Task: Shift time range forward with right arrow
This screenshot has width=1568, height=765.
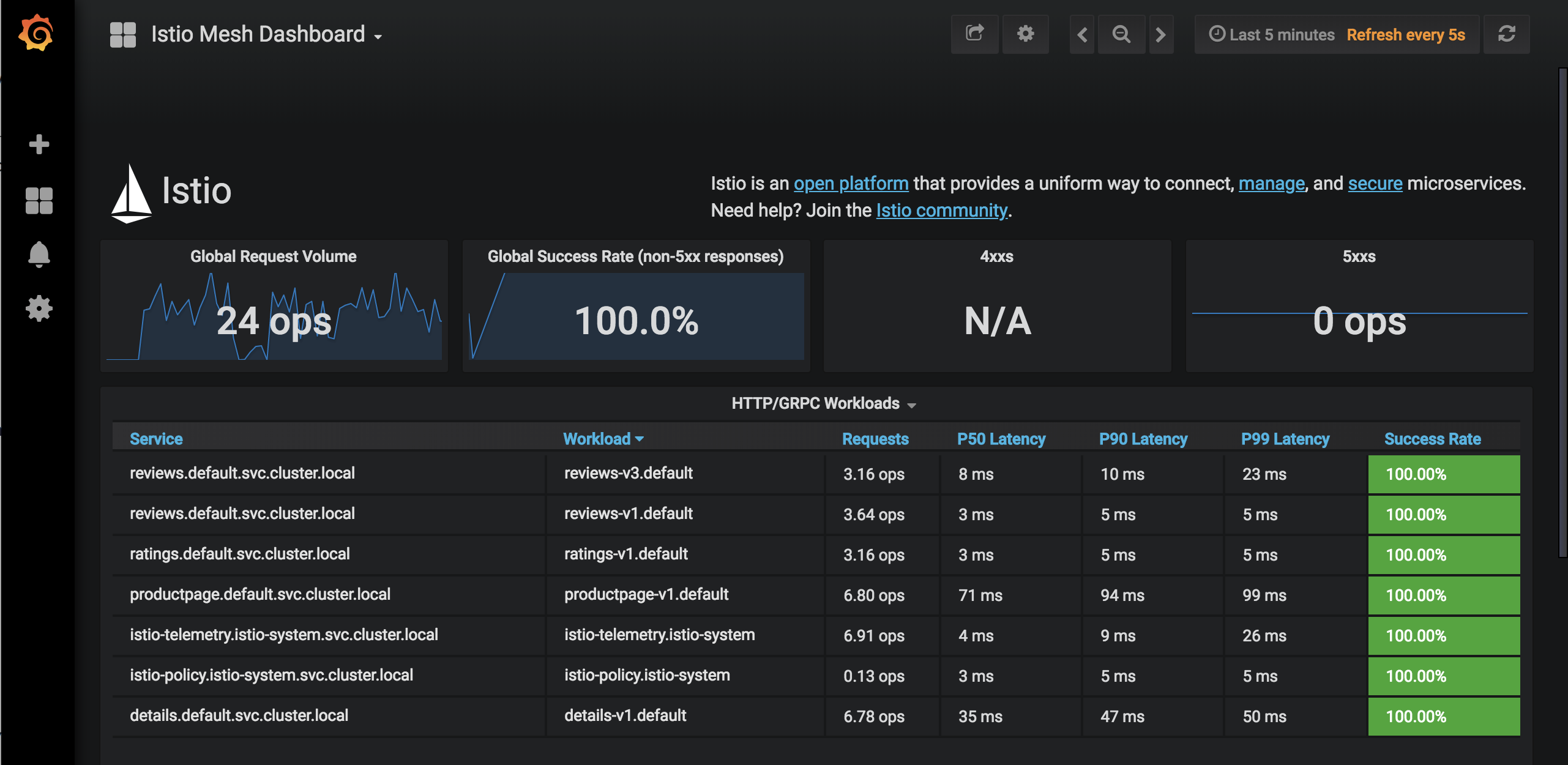Action: [x=1161, y=34]
